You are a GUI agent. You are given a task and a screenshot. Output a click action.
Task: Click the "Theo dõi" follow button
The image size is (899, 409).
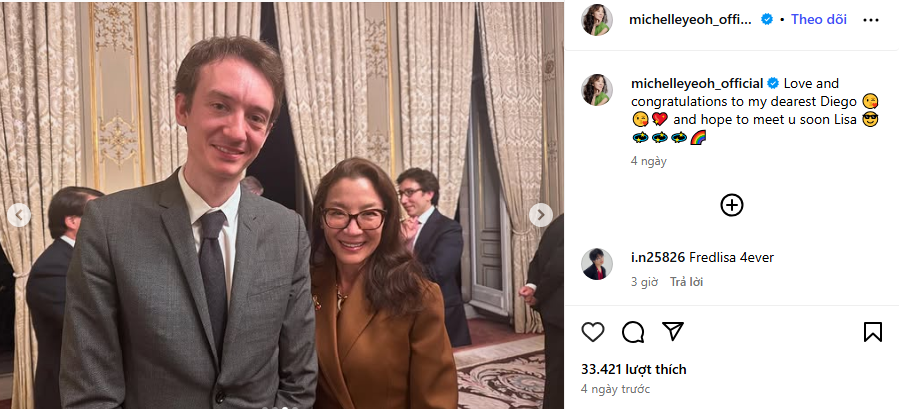pos(819,19)
